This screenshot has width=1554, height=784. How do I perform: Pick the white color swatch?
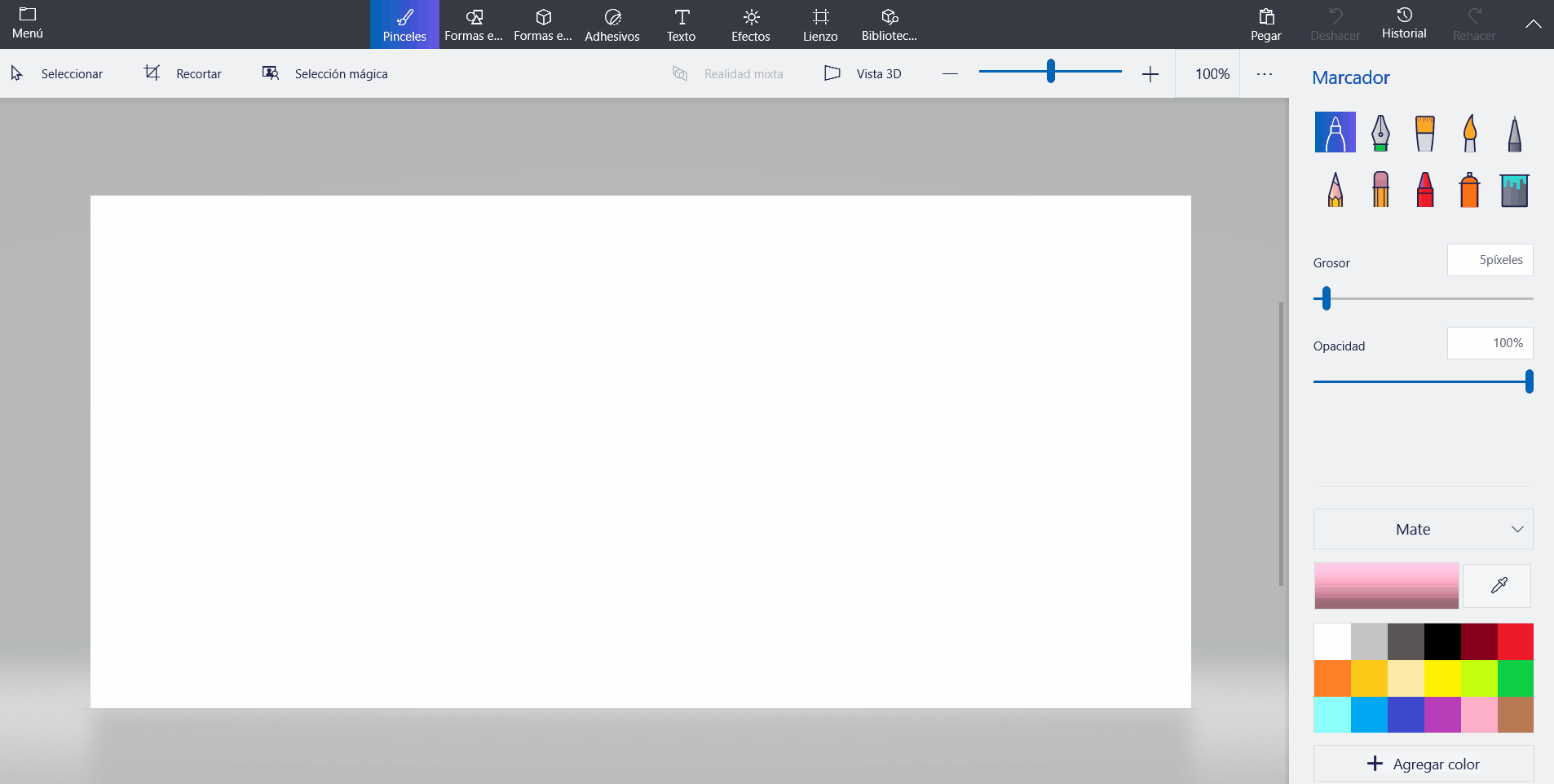1332,641
